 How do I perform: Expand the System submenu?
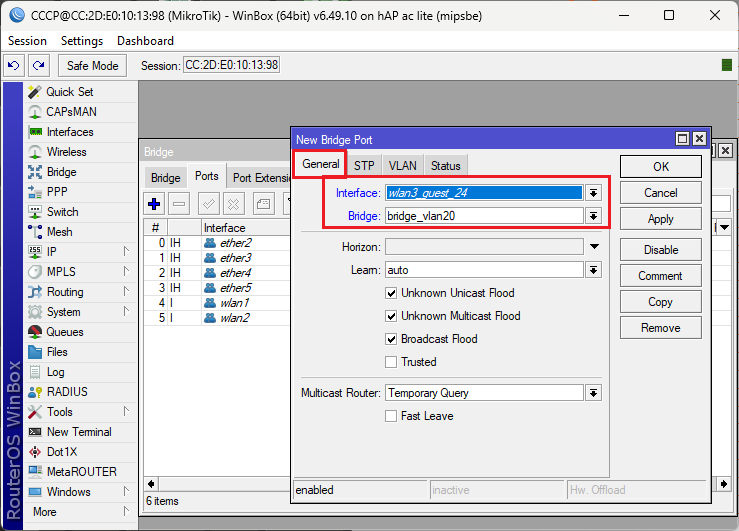tap(126, 312)
